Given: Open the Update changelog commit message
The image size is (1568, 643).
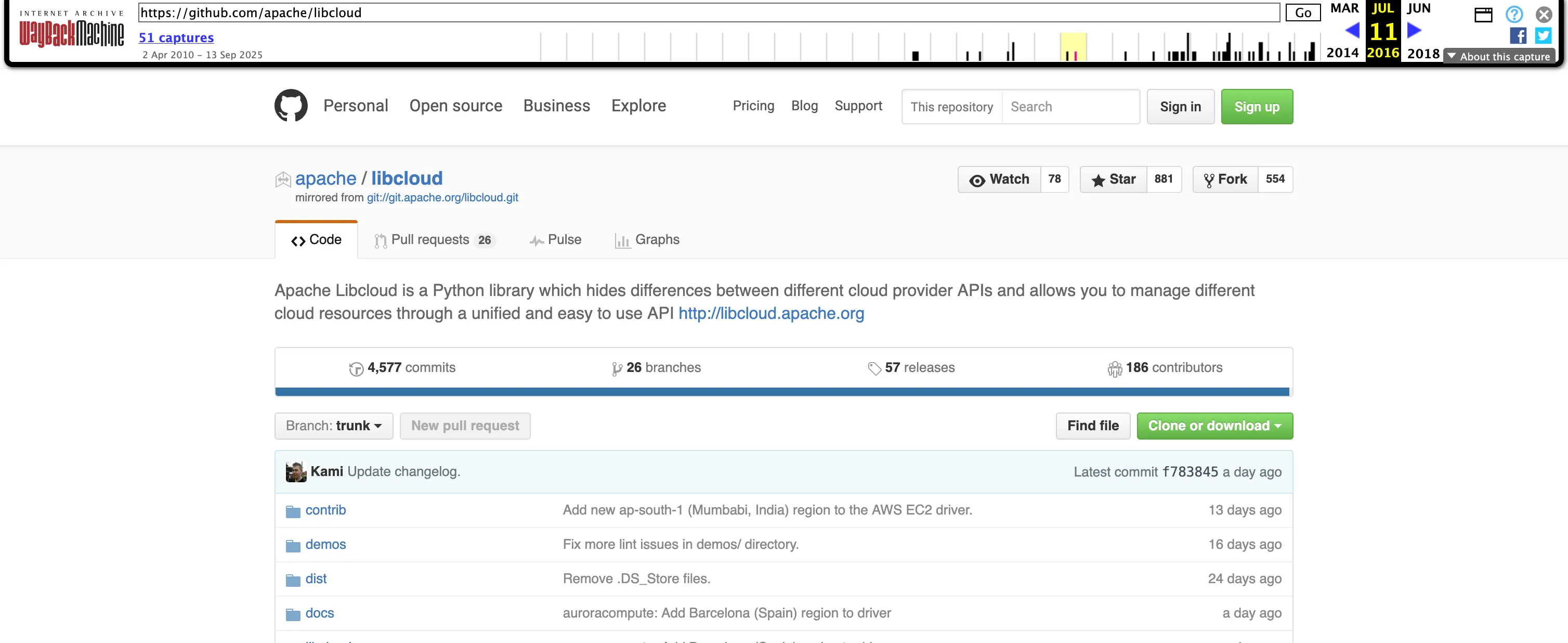Looking at the screenshot, I should point(404,472).
